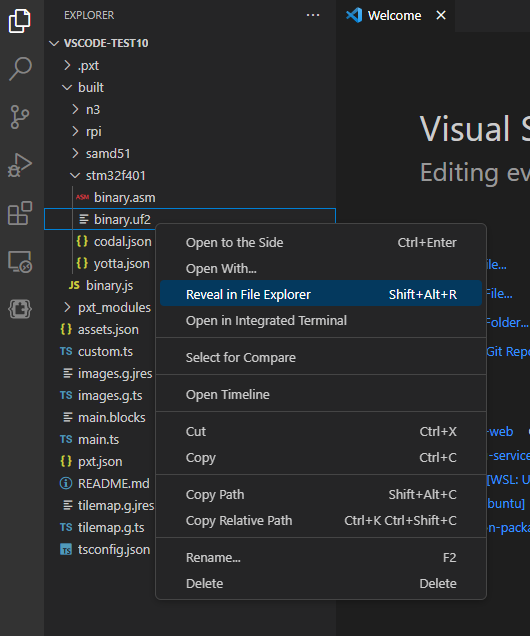
Task: Open Run and Debug view icon
Action: [x=19, y=165]
